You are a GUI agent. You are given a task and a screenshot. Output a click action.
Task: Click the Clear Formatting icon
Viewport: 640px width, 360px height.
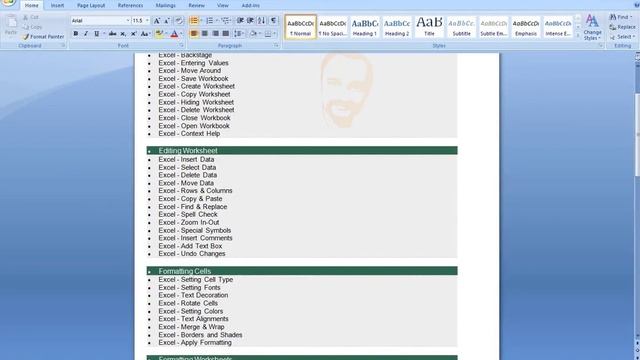179,21
